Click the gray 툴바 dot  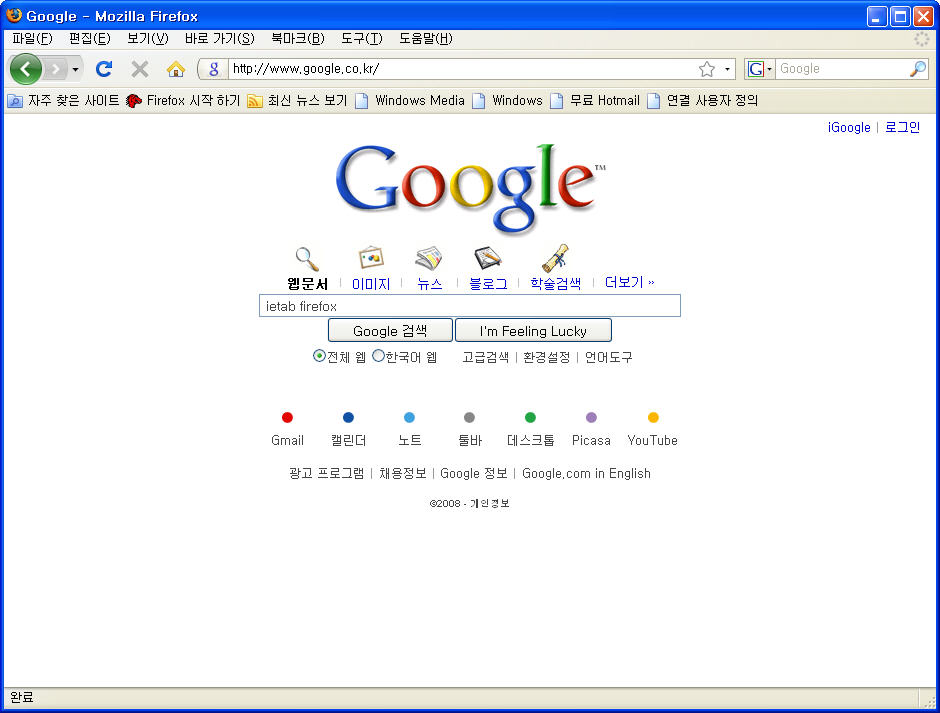469,417
